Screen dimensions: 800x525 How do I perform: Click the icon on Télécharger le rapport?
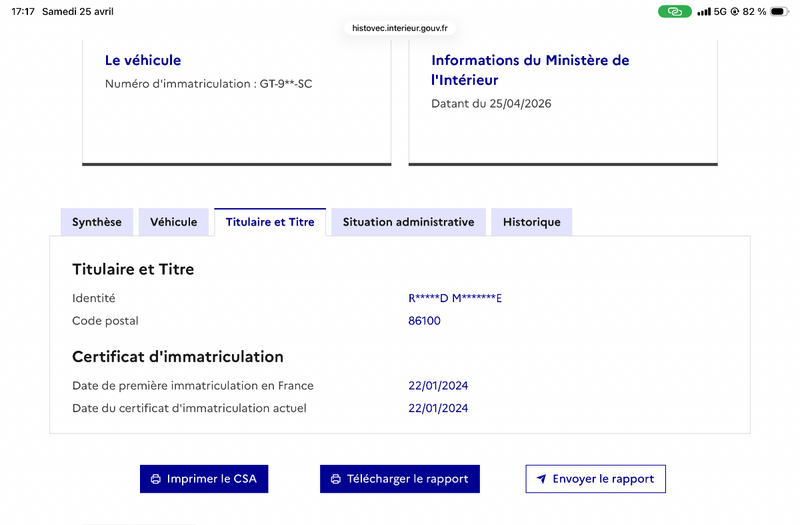point(336,479)
